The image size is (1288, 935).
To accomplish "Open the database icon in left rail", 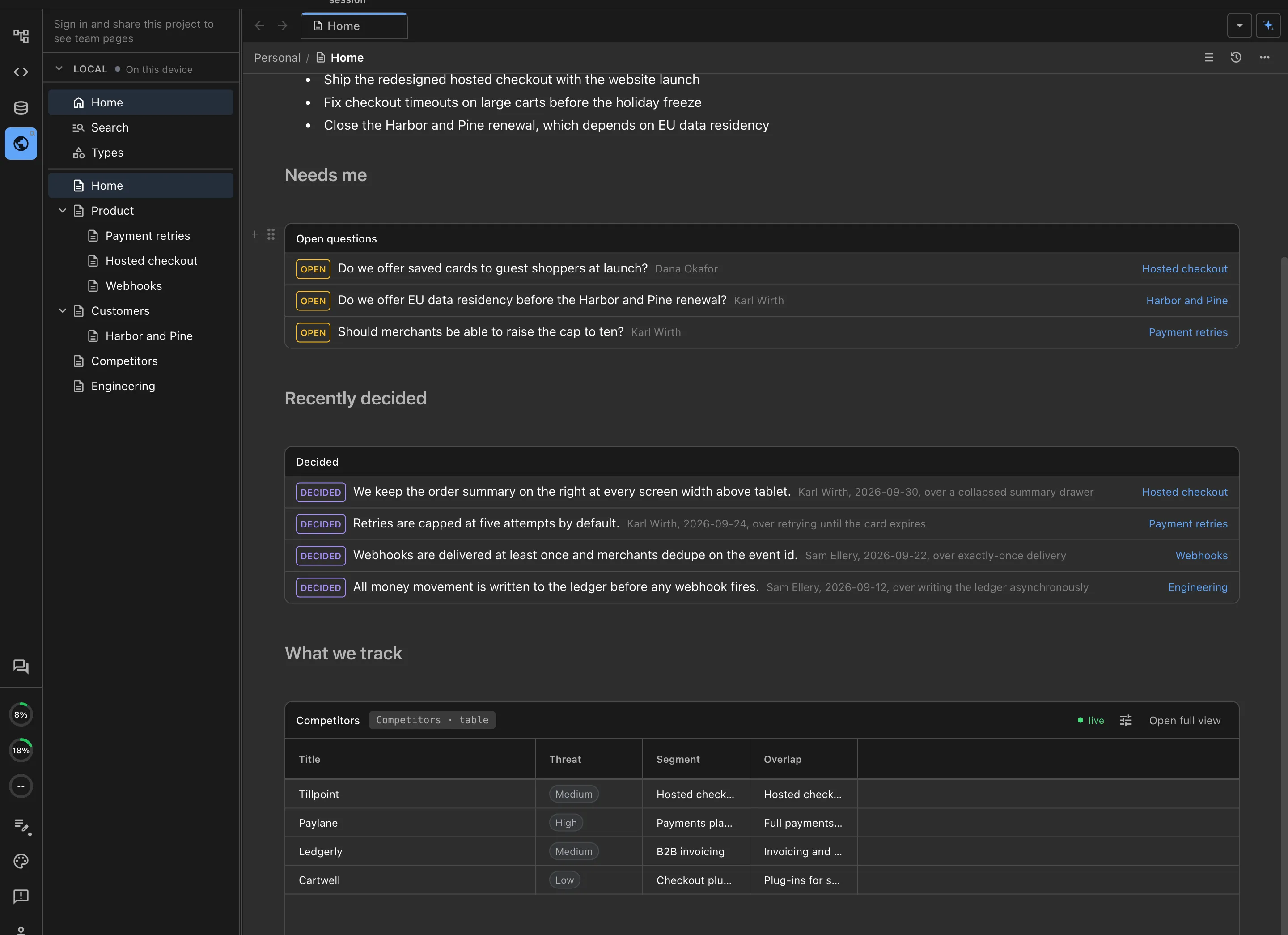I will point(21,108).
